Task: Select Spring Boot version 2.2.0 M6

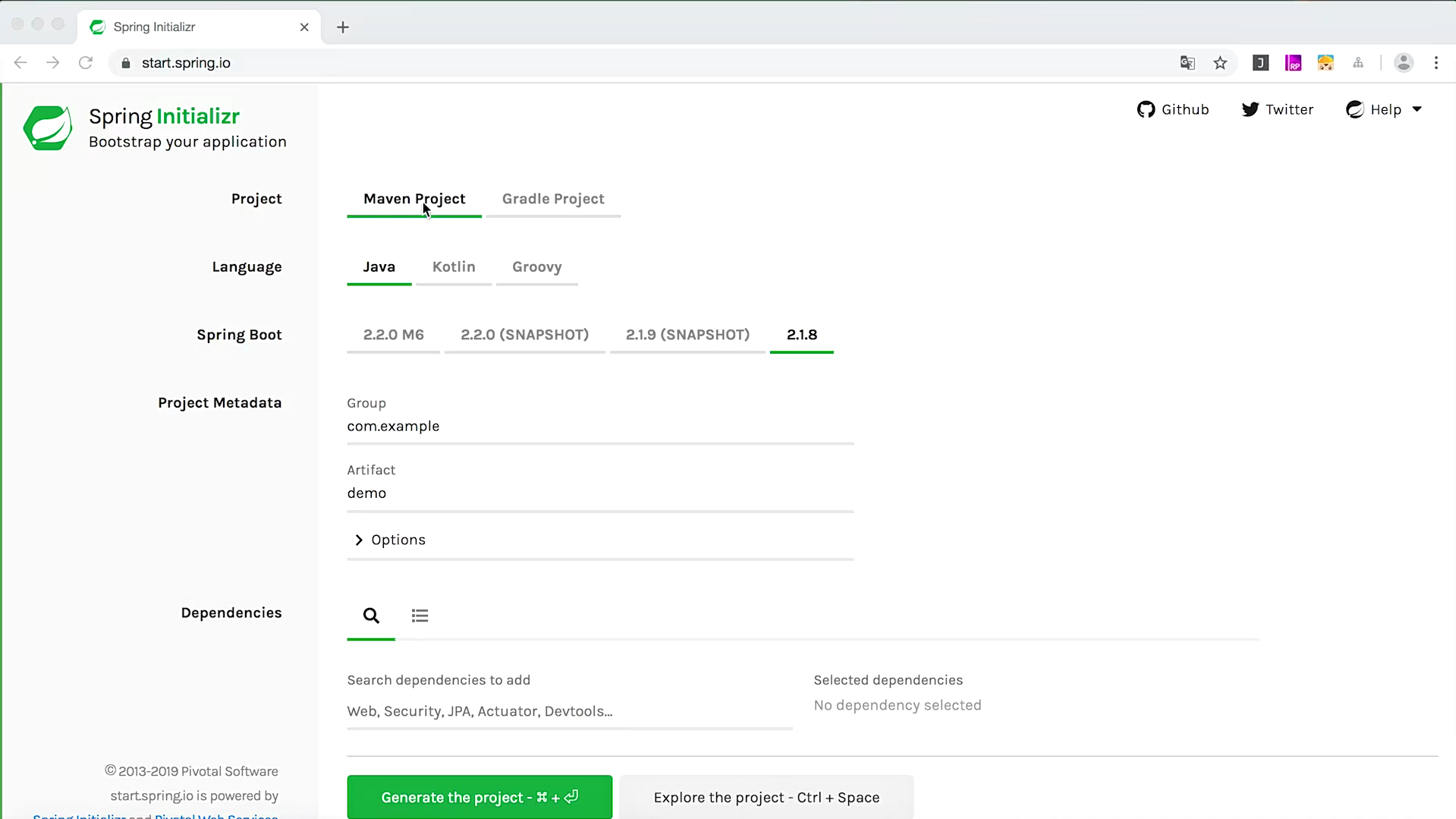Action: [393, 335]
